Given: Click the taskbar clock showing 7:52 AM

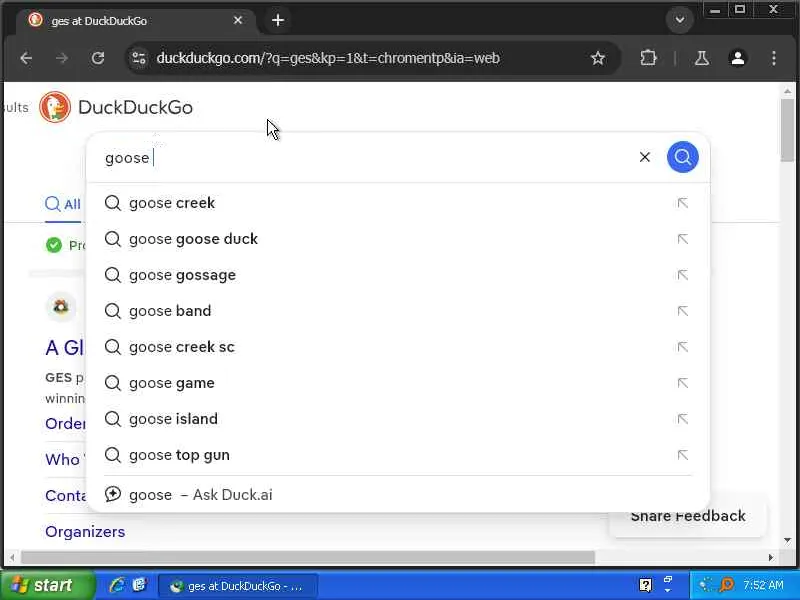Looking at the screenshot, I should pos(763,585).
